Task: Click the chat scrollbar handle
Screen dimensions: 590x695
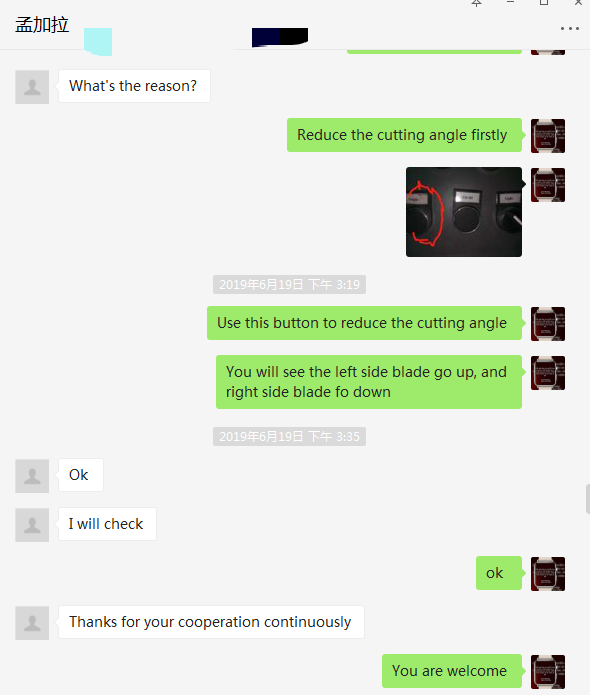Action: coord(588,499)
